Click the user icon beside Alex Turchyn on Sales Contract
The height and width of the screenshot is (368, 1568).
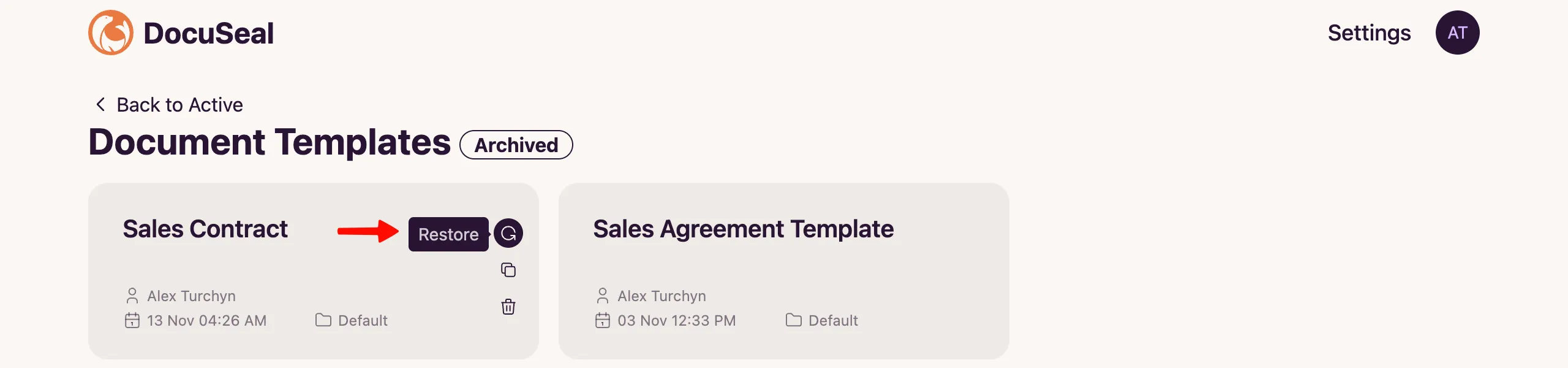(x=131, y=295)
